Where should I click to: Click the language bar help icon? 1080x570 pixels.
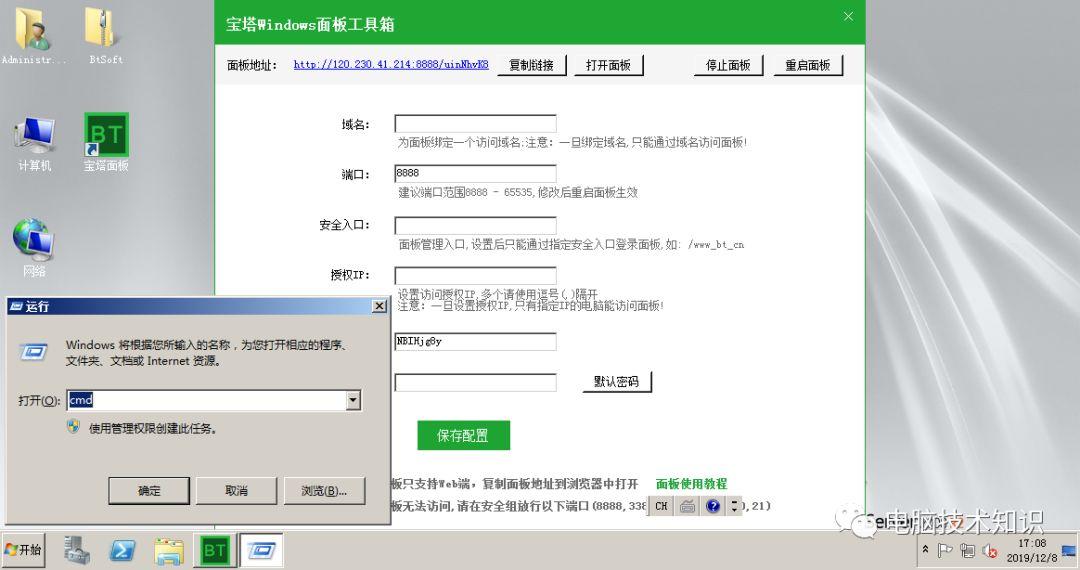pyautogui.click(x=713, y=506)
